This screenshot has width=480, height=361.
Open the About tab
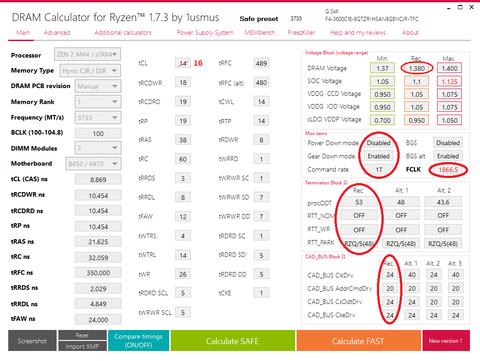point(410,33)
